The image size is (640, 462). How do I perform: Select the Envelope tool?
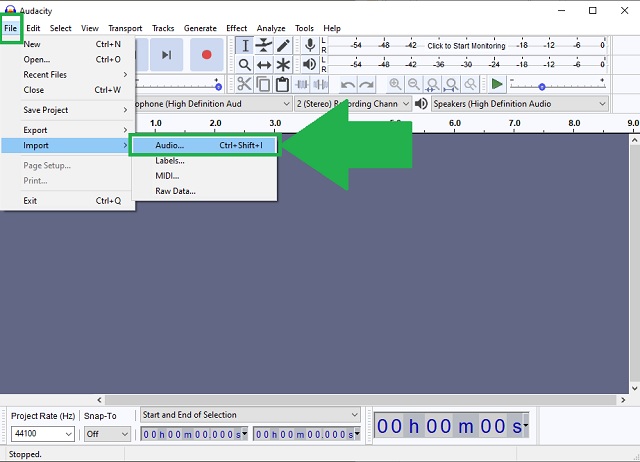[264, 46]
